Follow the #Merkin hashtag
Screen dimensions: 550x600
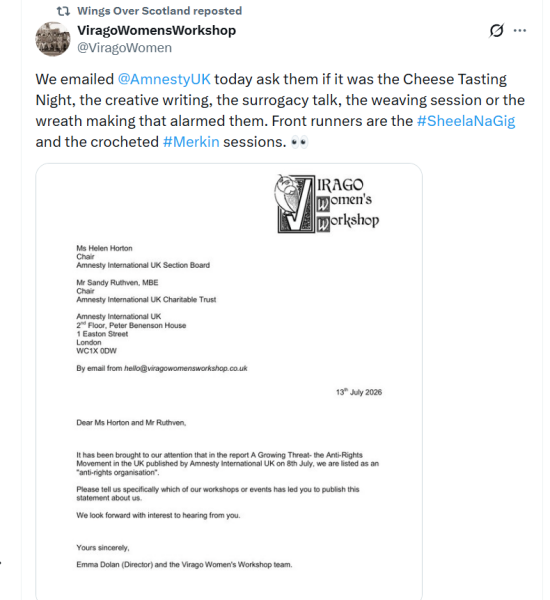pos(191,142)
